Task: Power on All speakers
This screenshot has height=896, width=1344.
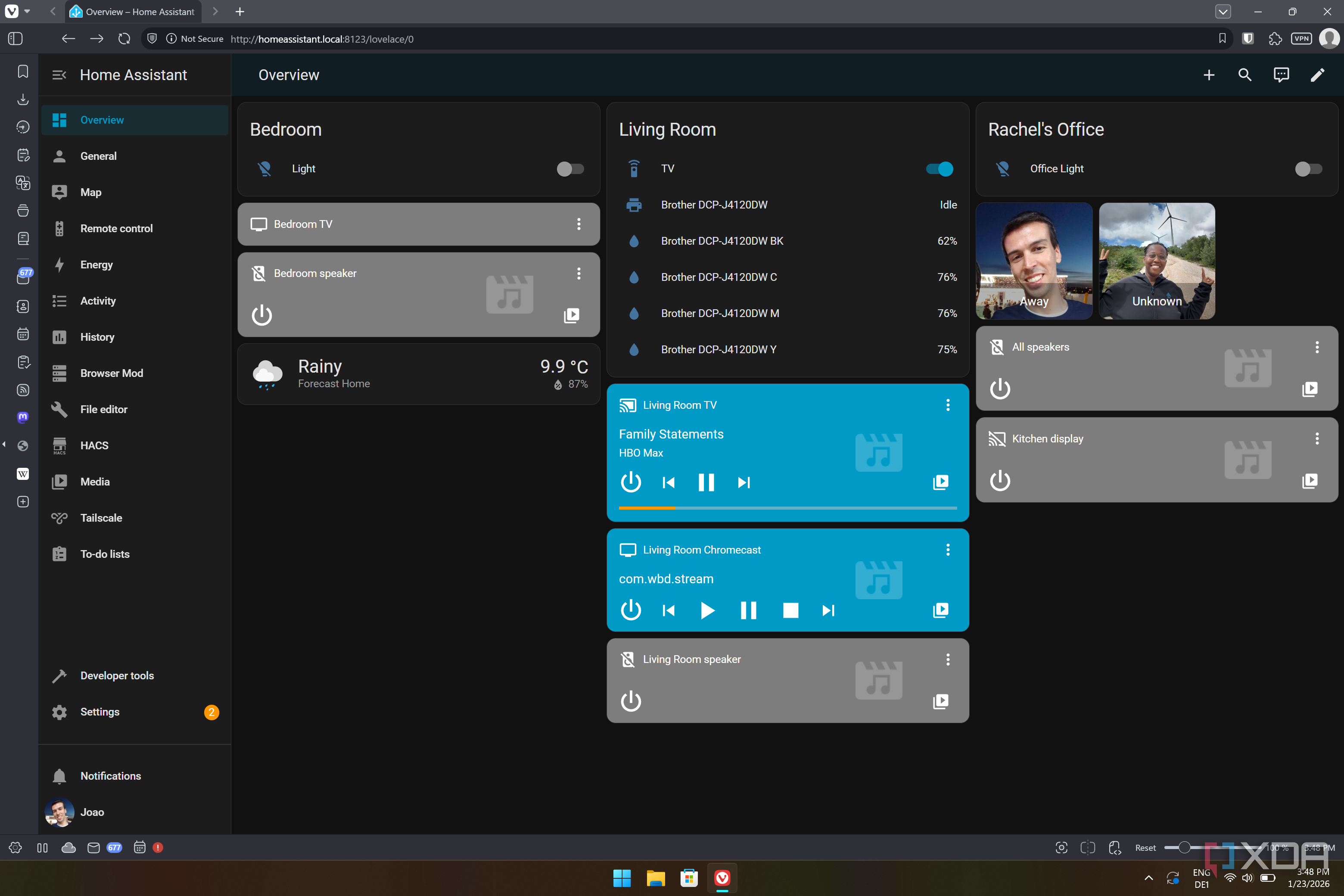Action: (x=1000, y=389)
